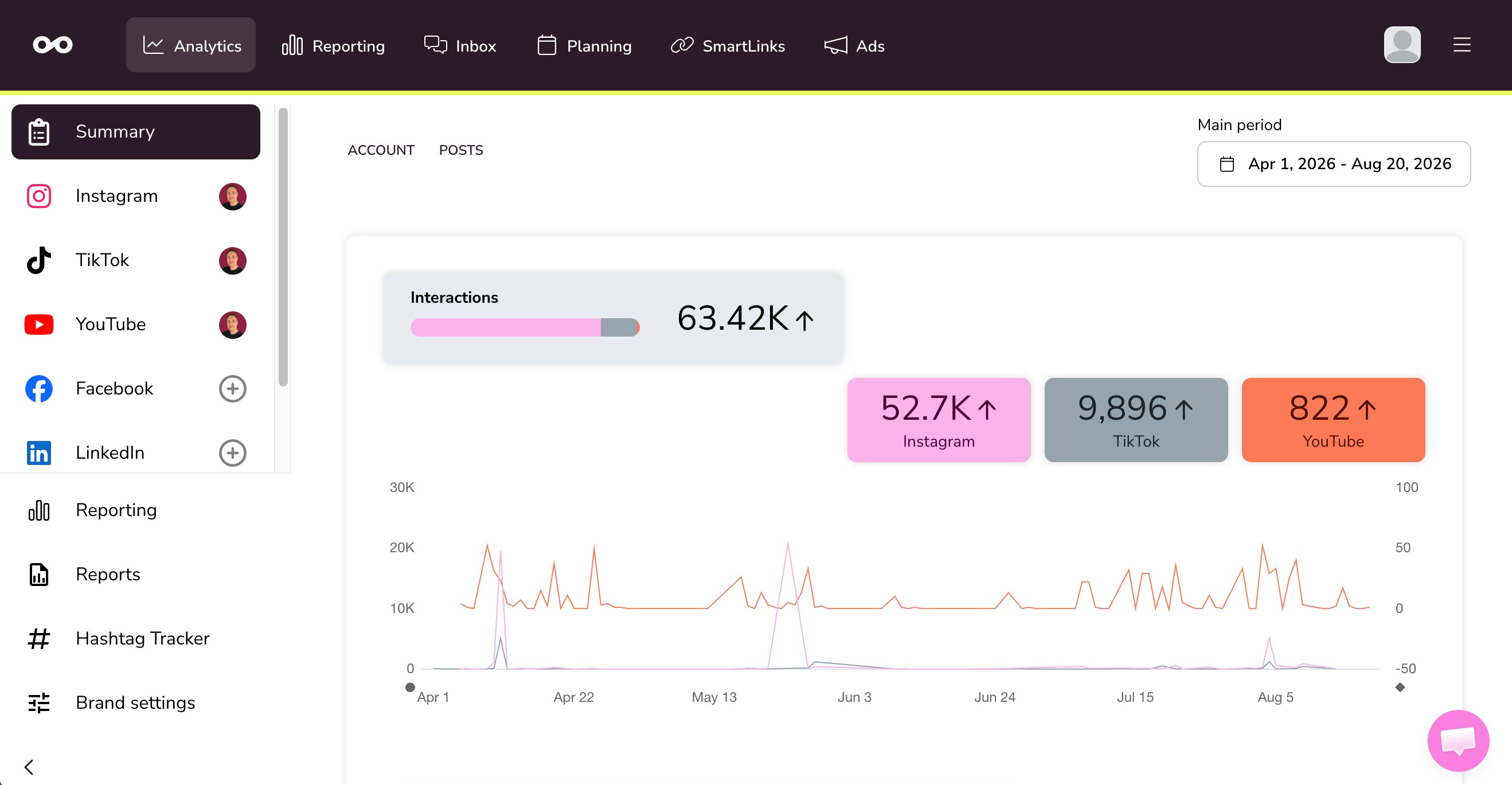The width and height of the screenshot is (1512, 785).
Task: Collapse the sidebar with left chevron
Action: (28, 766)
